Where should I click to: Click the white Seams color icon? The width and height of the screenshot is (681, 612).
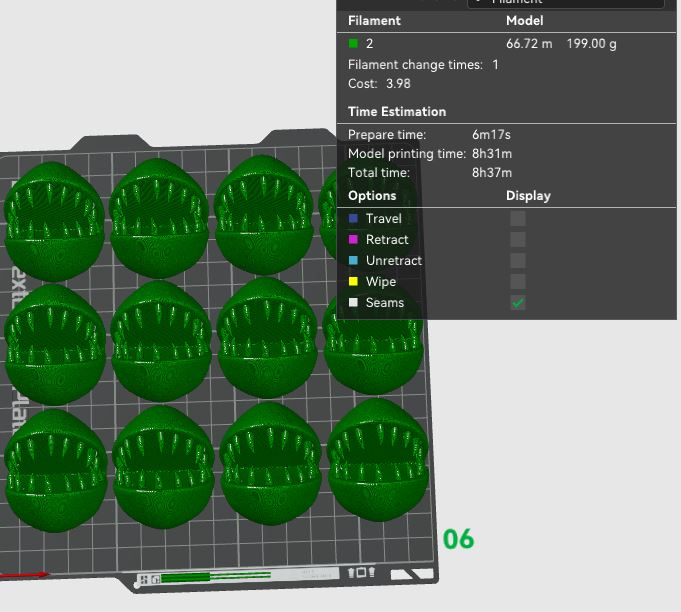(354, 303)
